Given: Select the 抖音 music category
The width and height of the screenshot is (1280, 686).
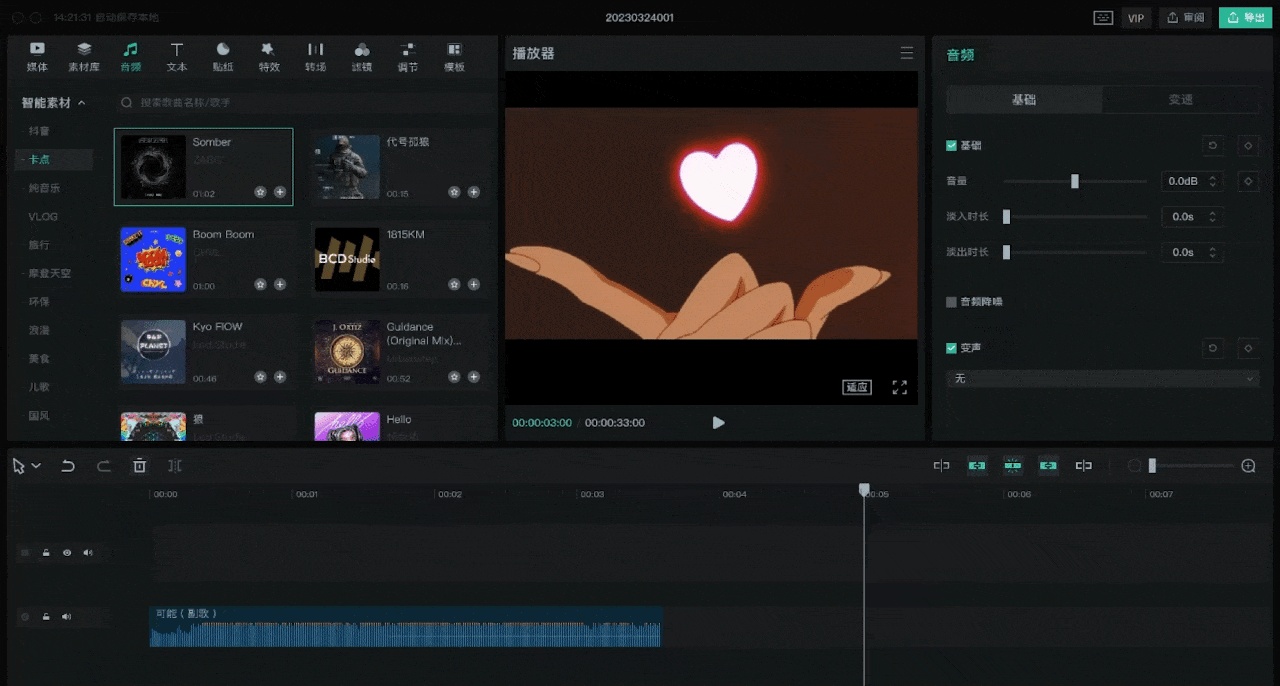Looking at the screenshot, I should pyautogui.click(x=39, y=131).
